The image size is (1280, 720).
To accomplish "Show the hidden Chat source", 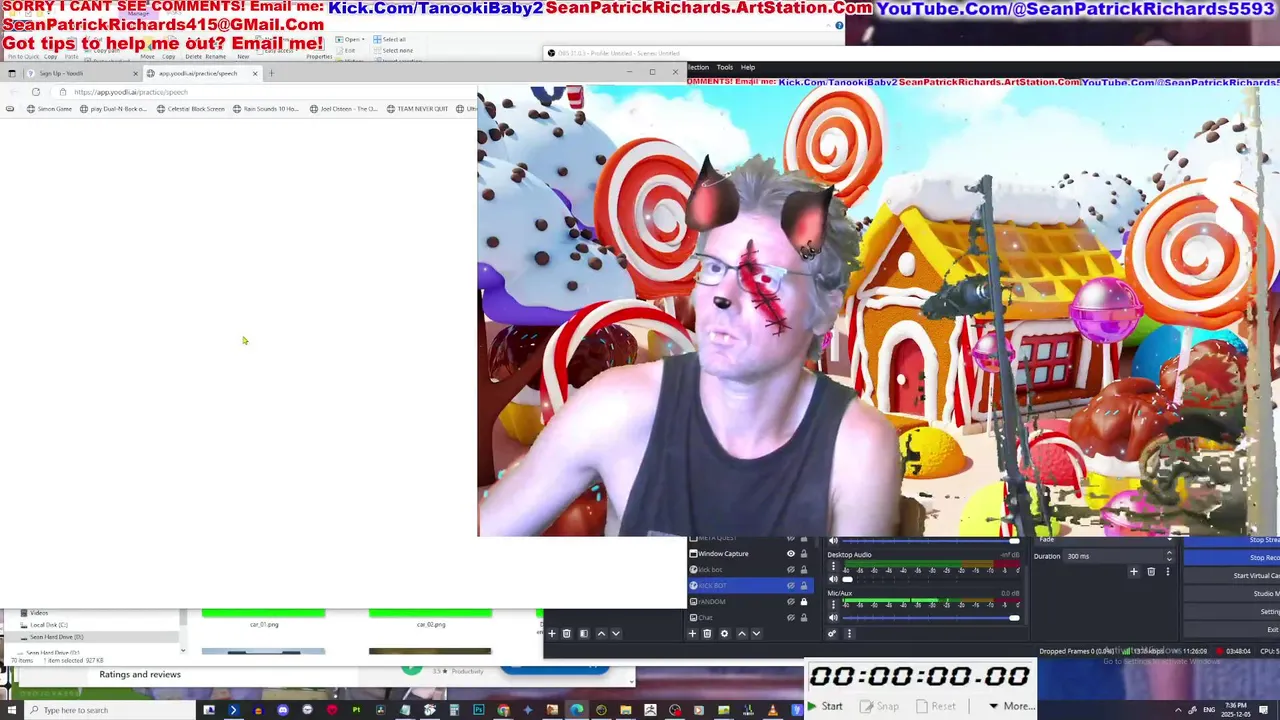I will 790,618.
